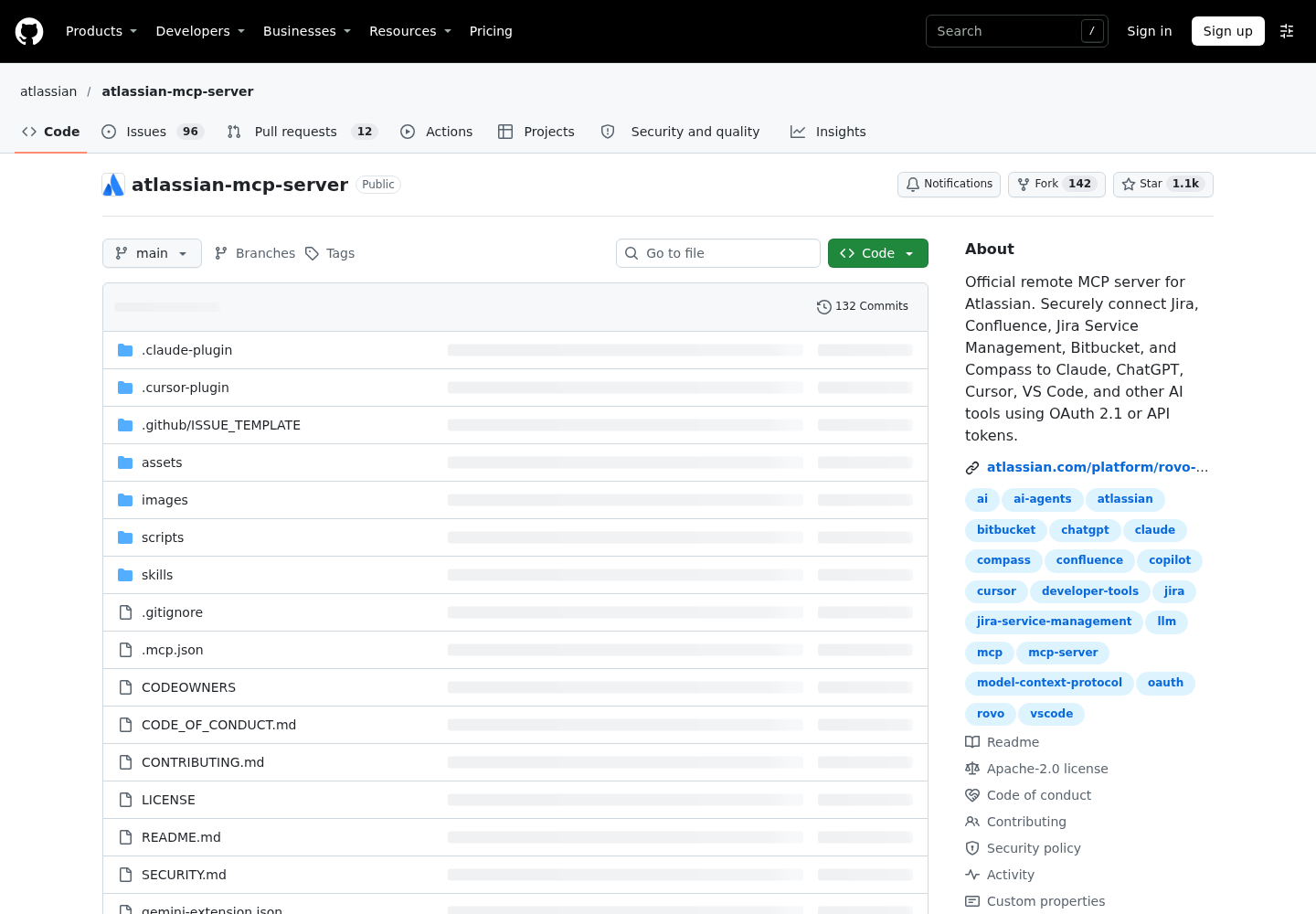Click the Security policy shield icon

(972, 848)
